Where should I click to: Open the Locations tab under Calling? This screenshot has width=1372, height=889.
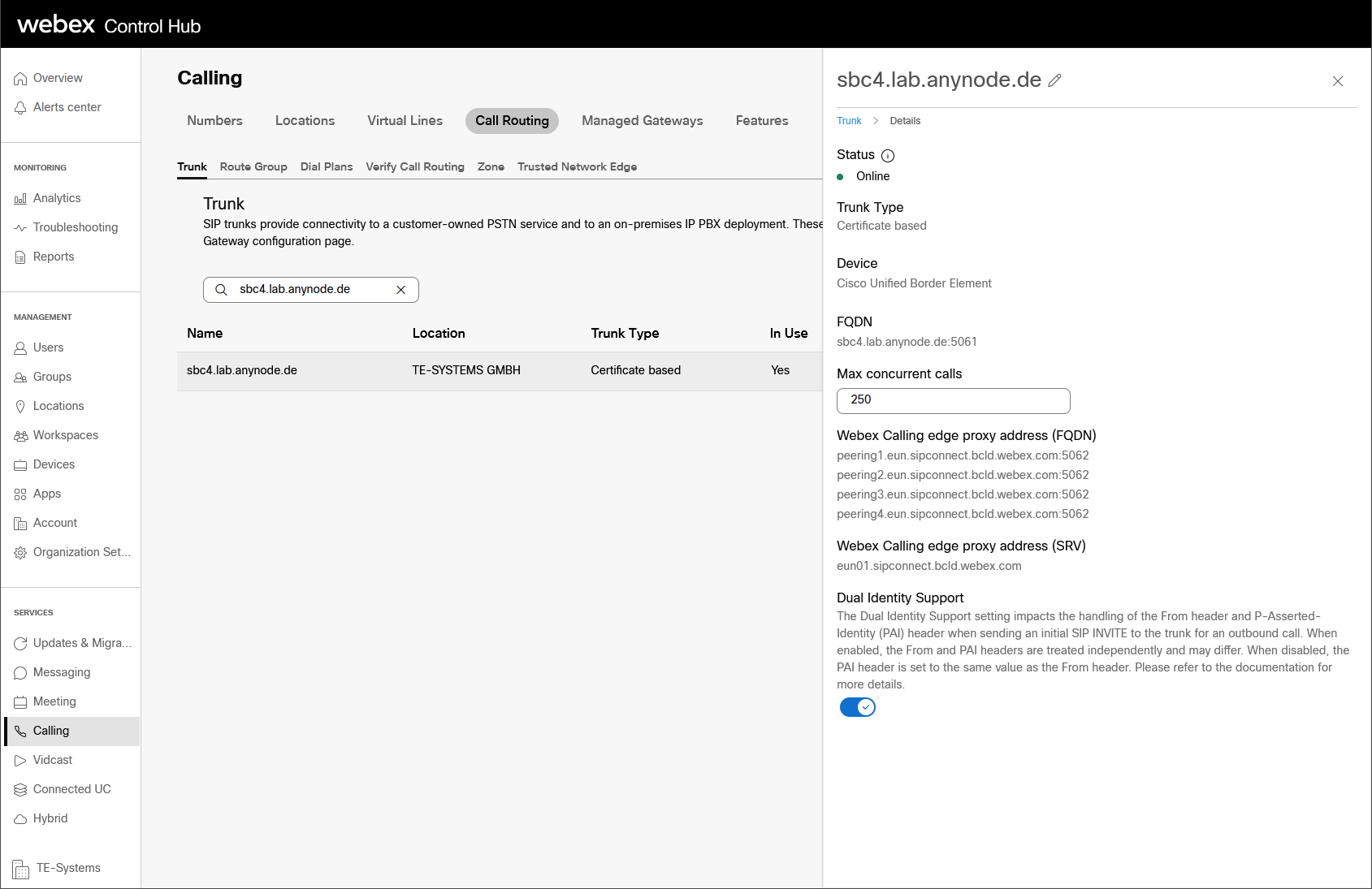pos(305,121)
